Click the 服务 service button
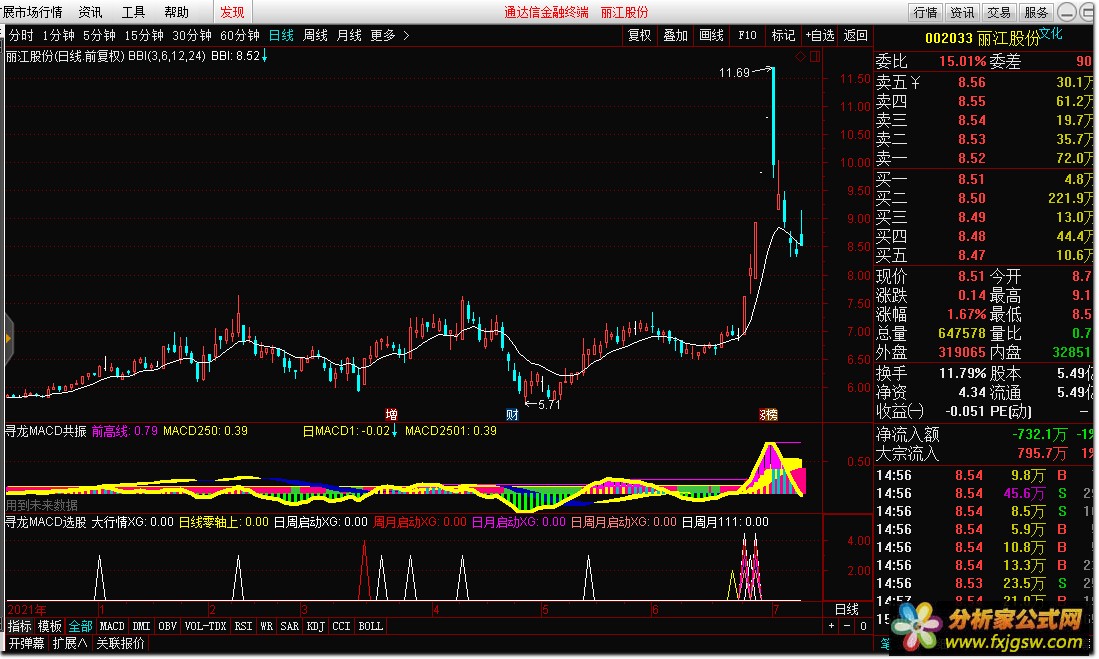Viewport: 1099px width, 659px height. [x=1035, y=12]
